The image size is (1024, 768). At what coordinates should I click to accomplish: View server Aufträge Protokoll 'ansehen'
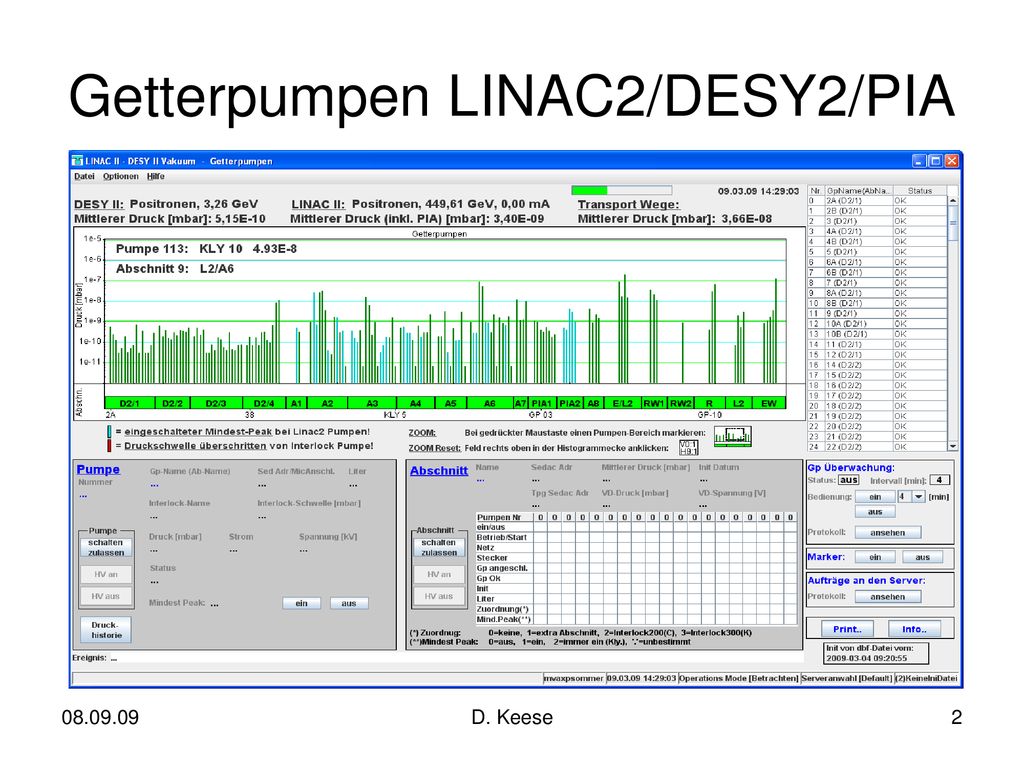pos(888,597)
